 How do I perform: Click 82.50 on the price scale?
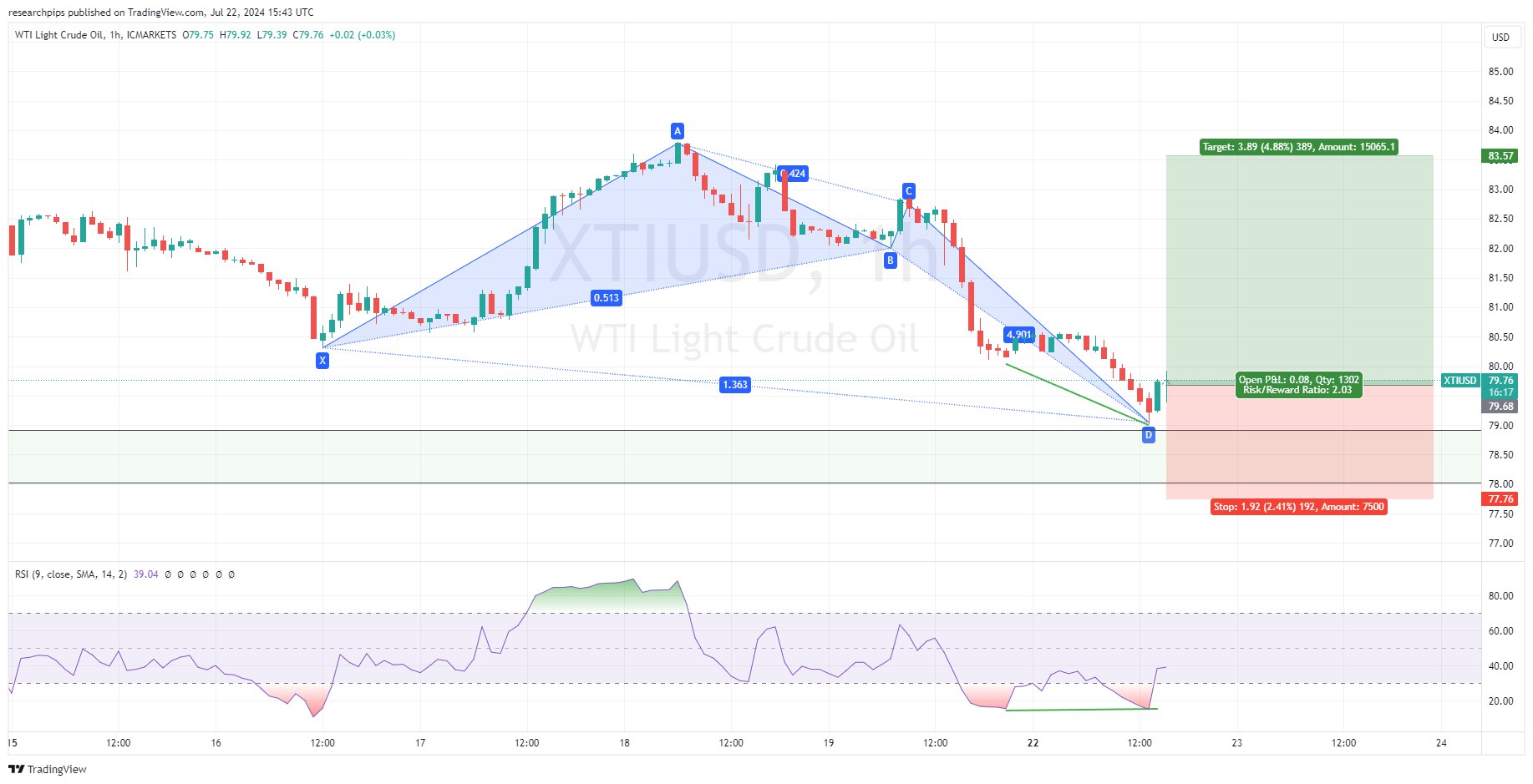pyautogui.click(x=1500, y=219)
